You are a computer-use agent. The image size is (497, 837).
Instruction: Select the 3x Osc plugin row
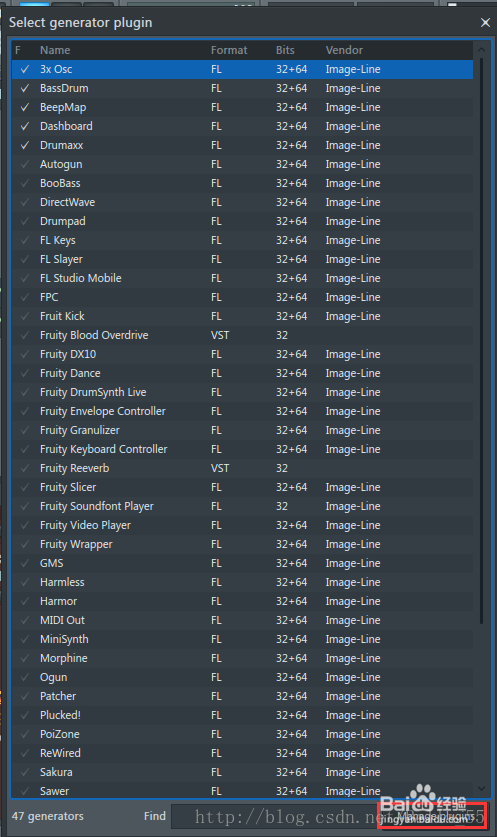click(242, 69)
